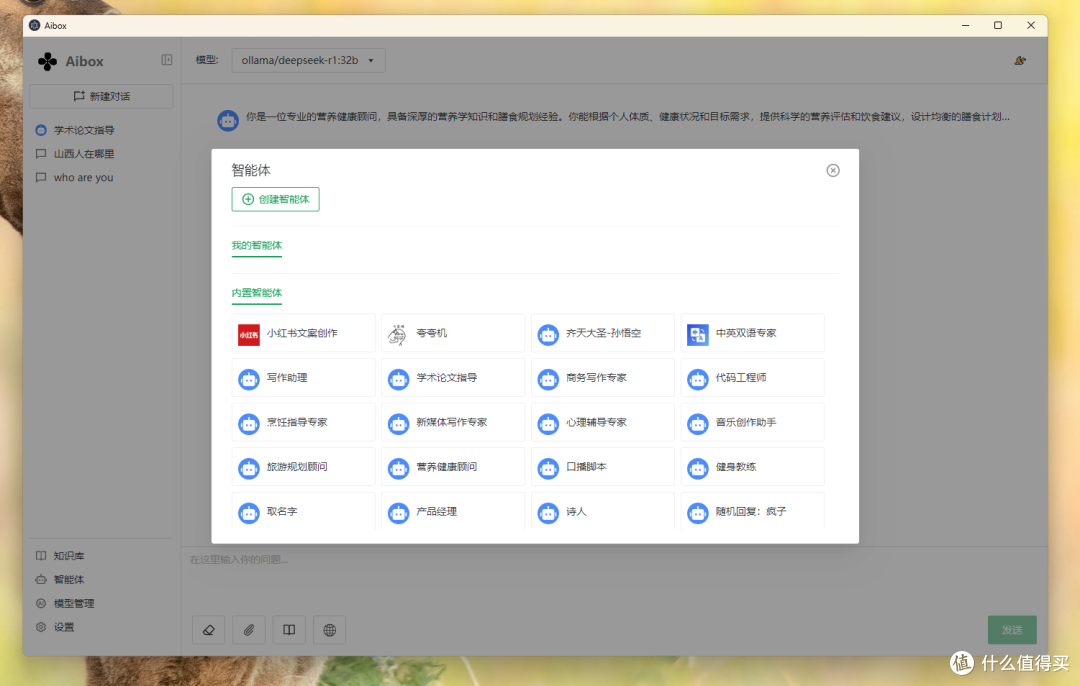Click the 学术论文指导 robot icon in dialog
Screen dimensions: 1080x686
398,379
